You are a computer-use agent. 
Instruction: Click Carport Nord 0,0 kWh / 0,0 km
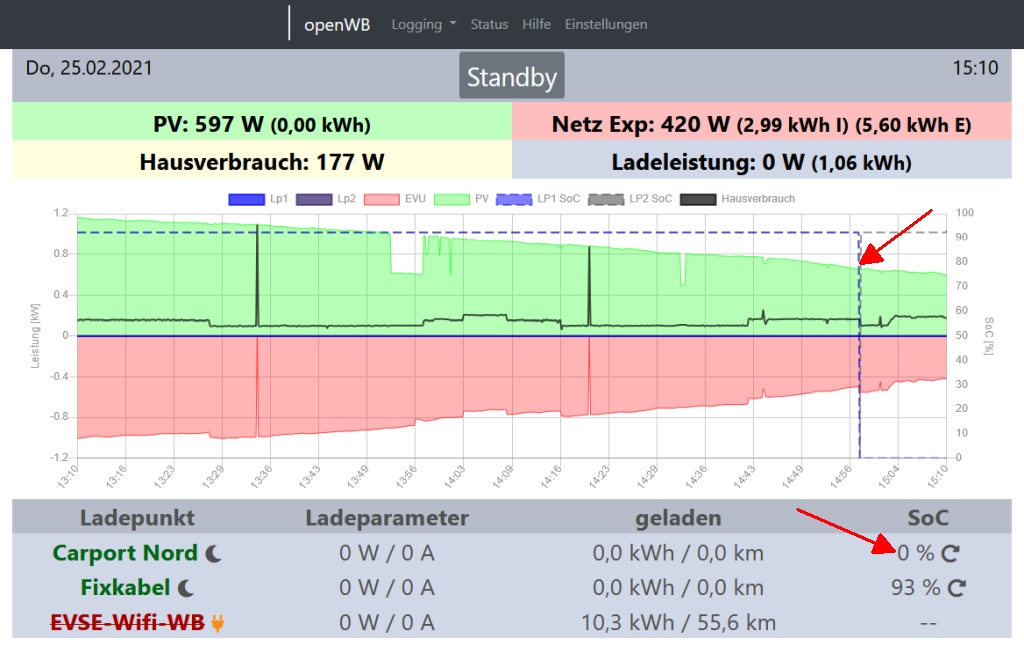[679, 554]
